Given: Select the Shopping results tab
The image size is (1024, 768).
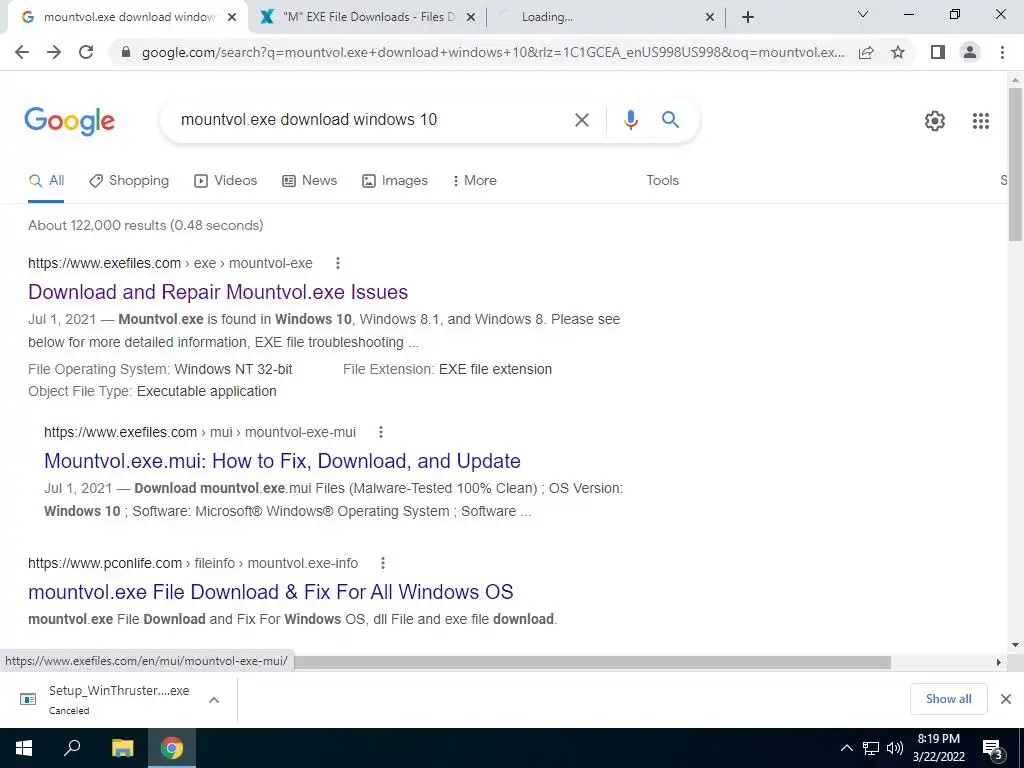Looking at the screenshot, I should click(x=129, y=181).
